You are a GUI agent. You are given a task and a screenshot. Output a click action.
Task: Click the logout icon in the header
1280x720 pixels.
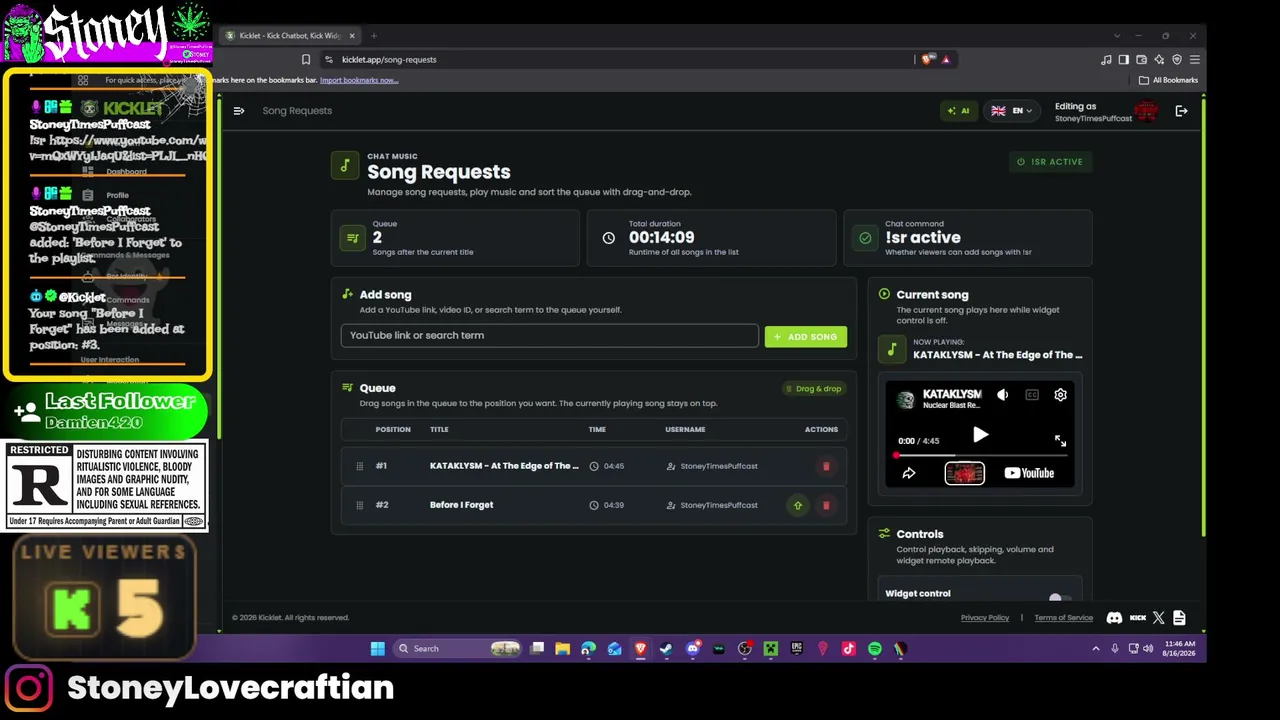(x=1181, y=111)
